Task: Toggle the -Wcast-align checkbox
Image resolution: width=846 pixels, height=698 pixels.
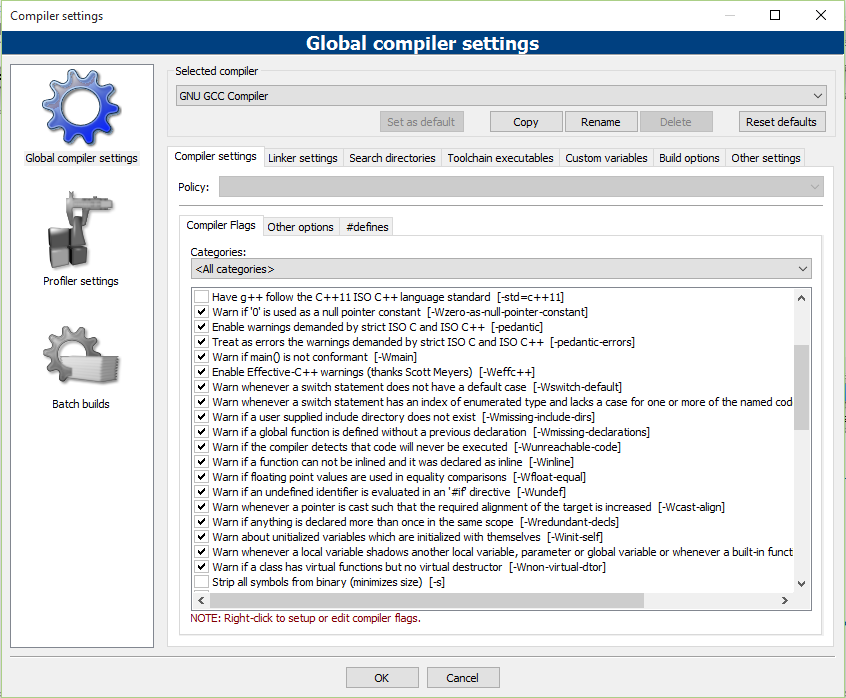Action: click(x=201, y=507)
